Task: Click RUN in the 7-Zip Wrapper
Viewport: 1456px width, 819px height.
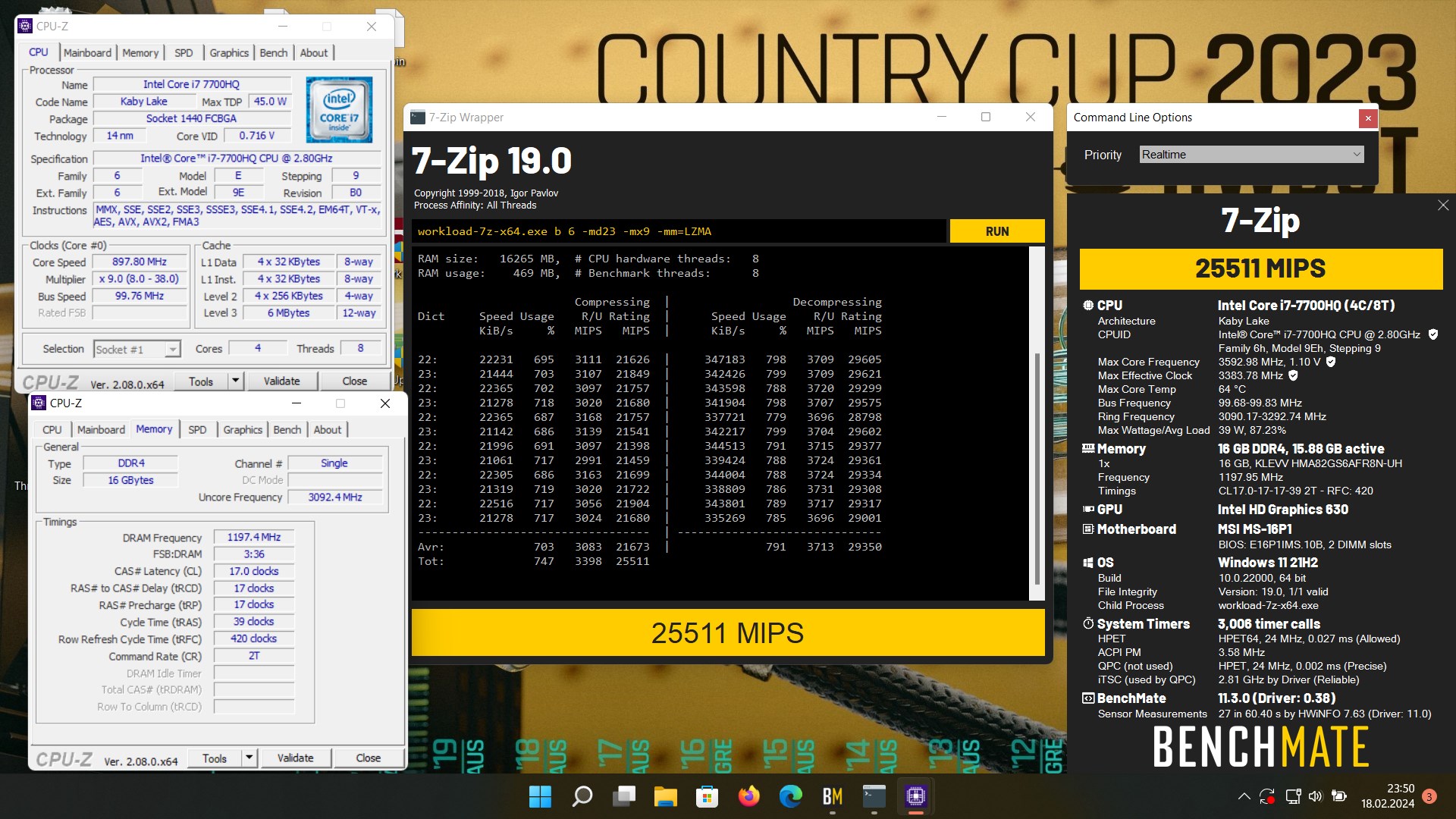Action: (x=997, y=231)
